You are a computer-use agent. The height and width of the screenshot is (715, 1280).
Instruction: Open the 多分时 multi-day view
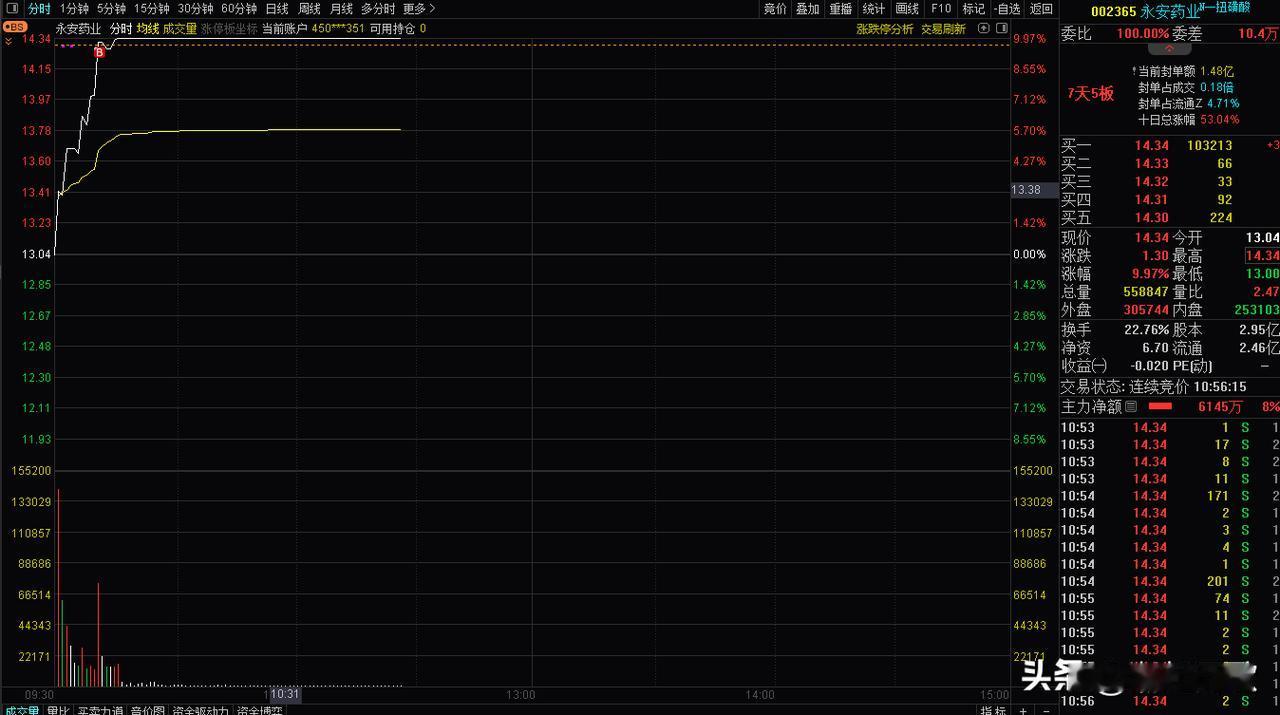378,9
